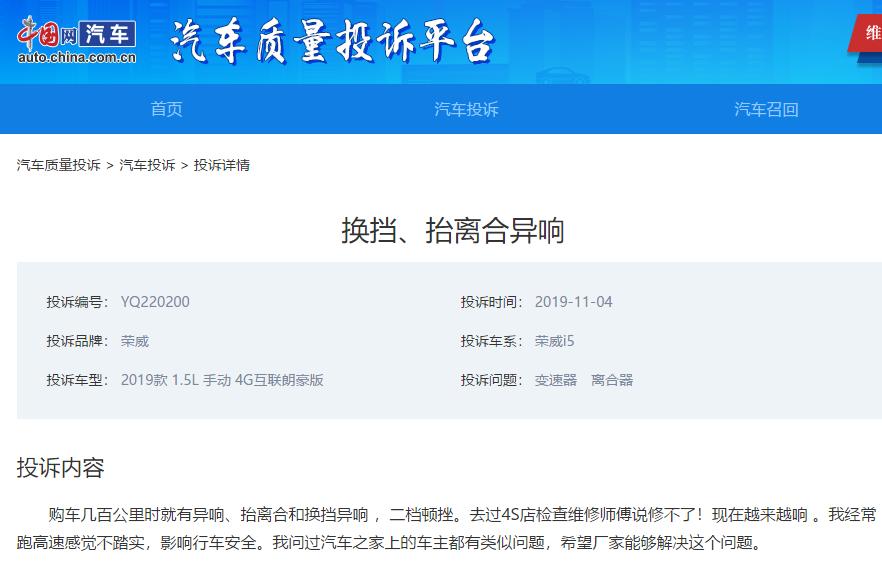The image size is (882, 564).
Task: Click the 离合器 problem tag
Action: (x=612, y=380)
